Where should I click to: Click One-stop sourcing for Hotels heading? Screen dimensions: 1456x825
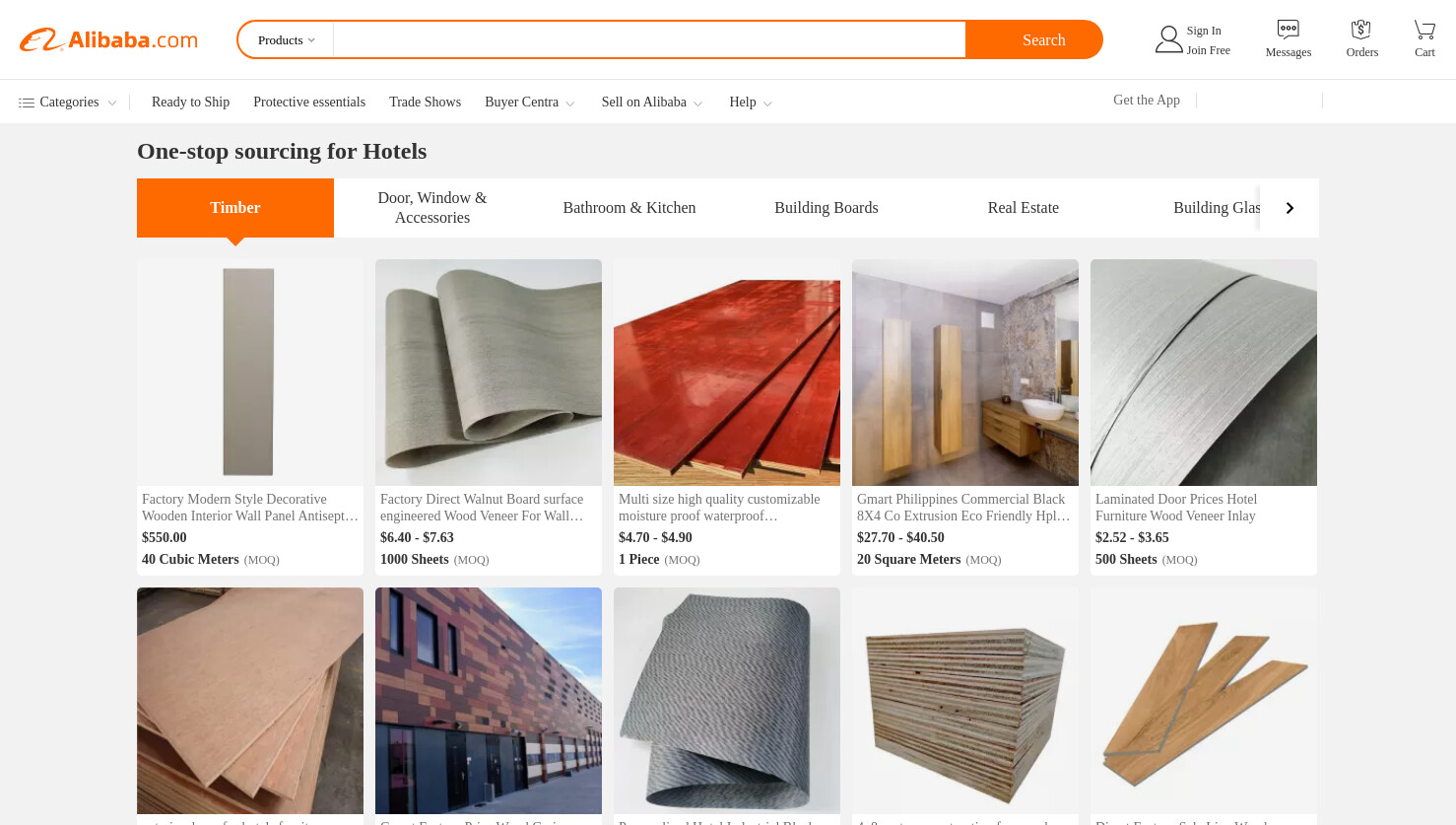(x=282, y=152)
